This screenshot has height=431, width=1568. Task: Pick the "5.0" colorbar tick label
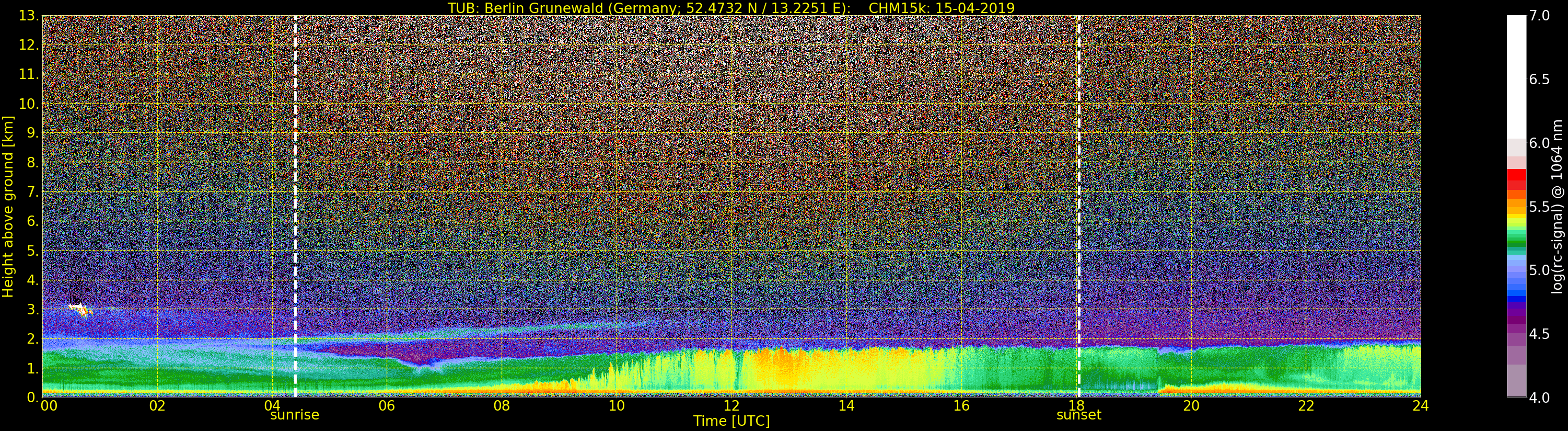pos(1539,270)
